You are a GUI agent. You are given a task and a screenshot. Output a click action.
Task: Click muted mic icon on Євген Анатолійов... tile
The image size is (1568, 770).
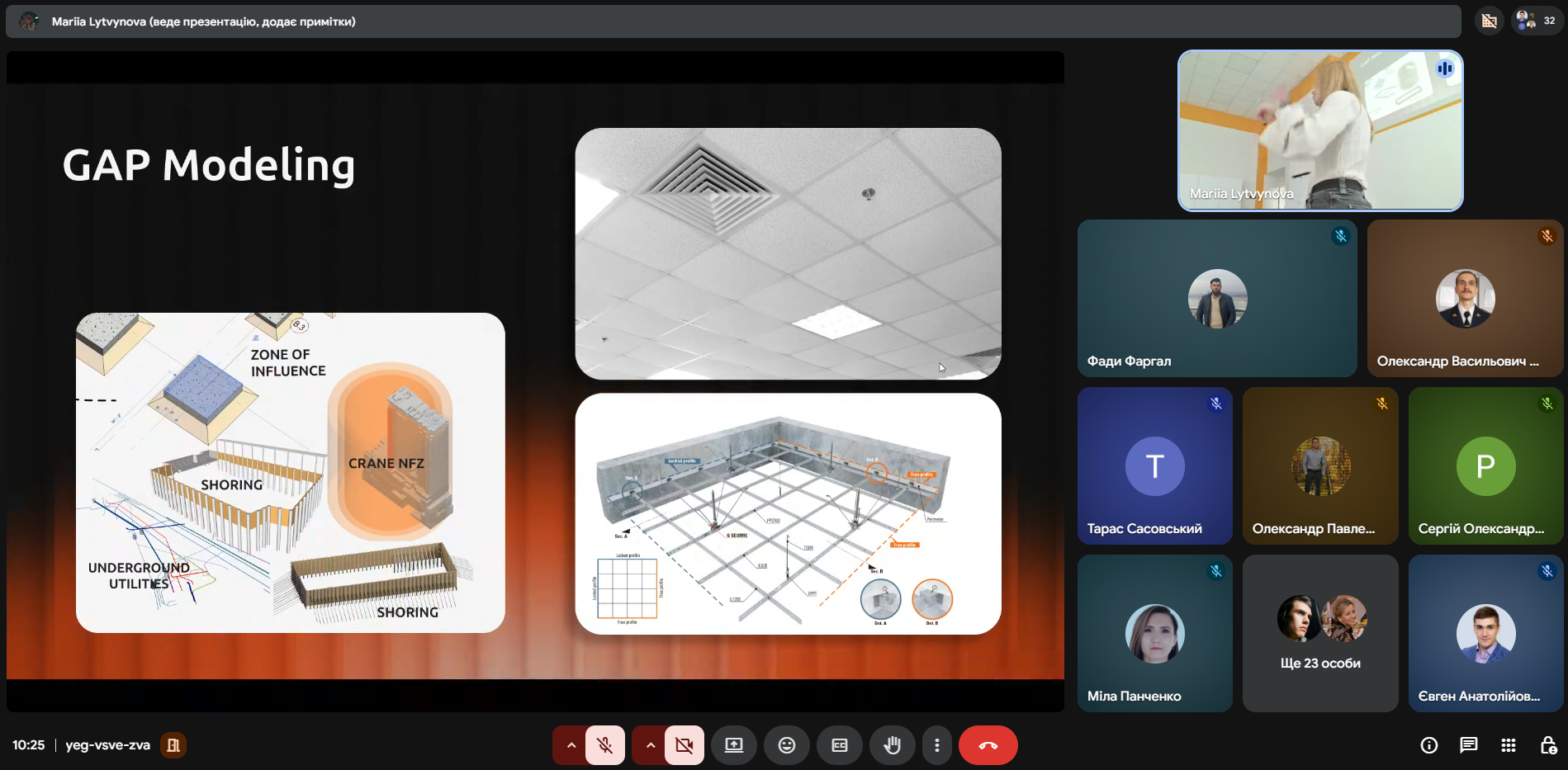coord(1547,571)
